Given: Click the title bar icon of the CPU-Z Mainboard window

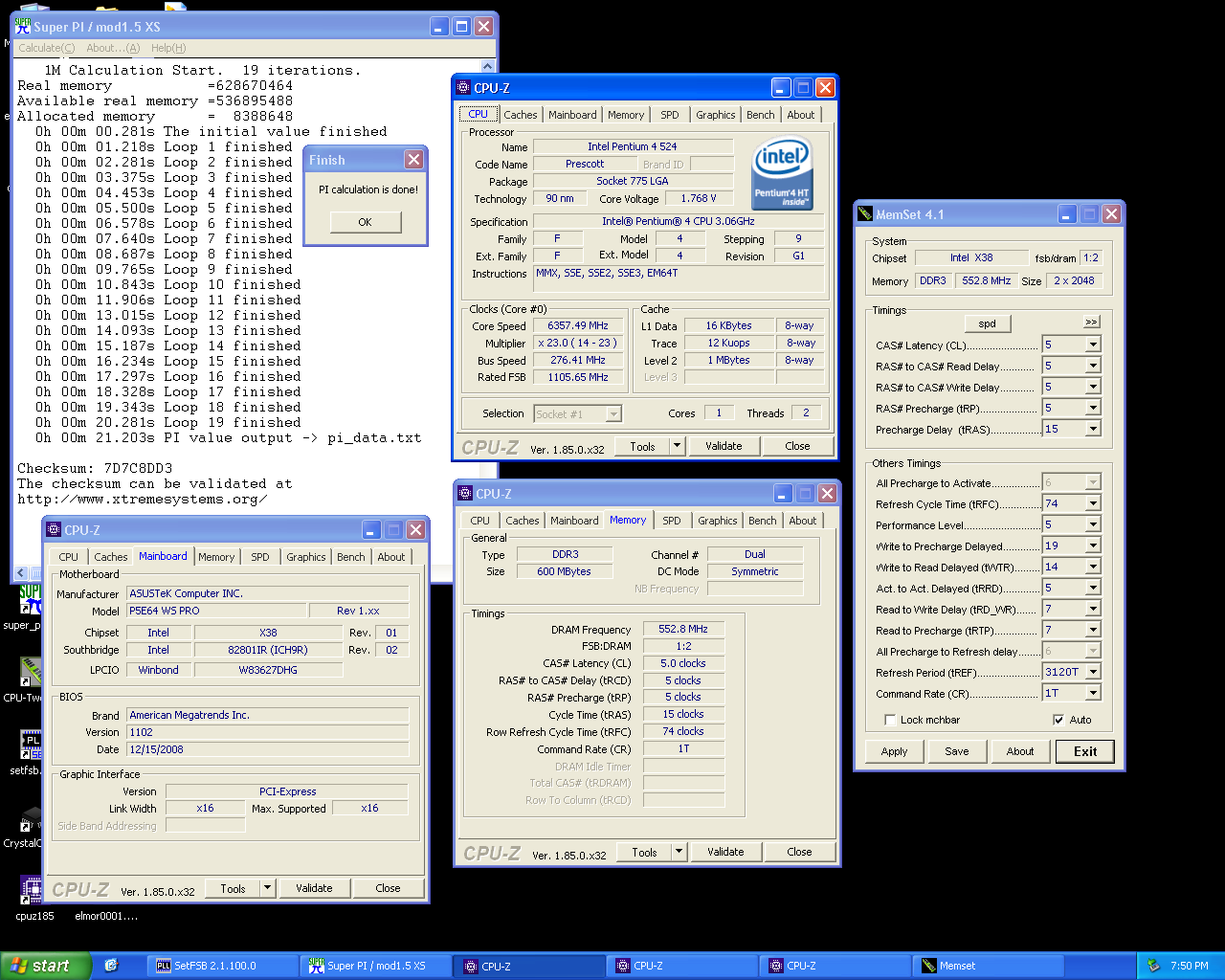Looking at the screenshot, I should tap(54, 530).
